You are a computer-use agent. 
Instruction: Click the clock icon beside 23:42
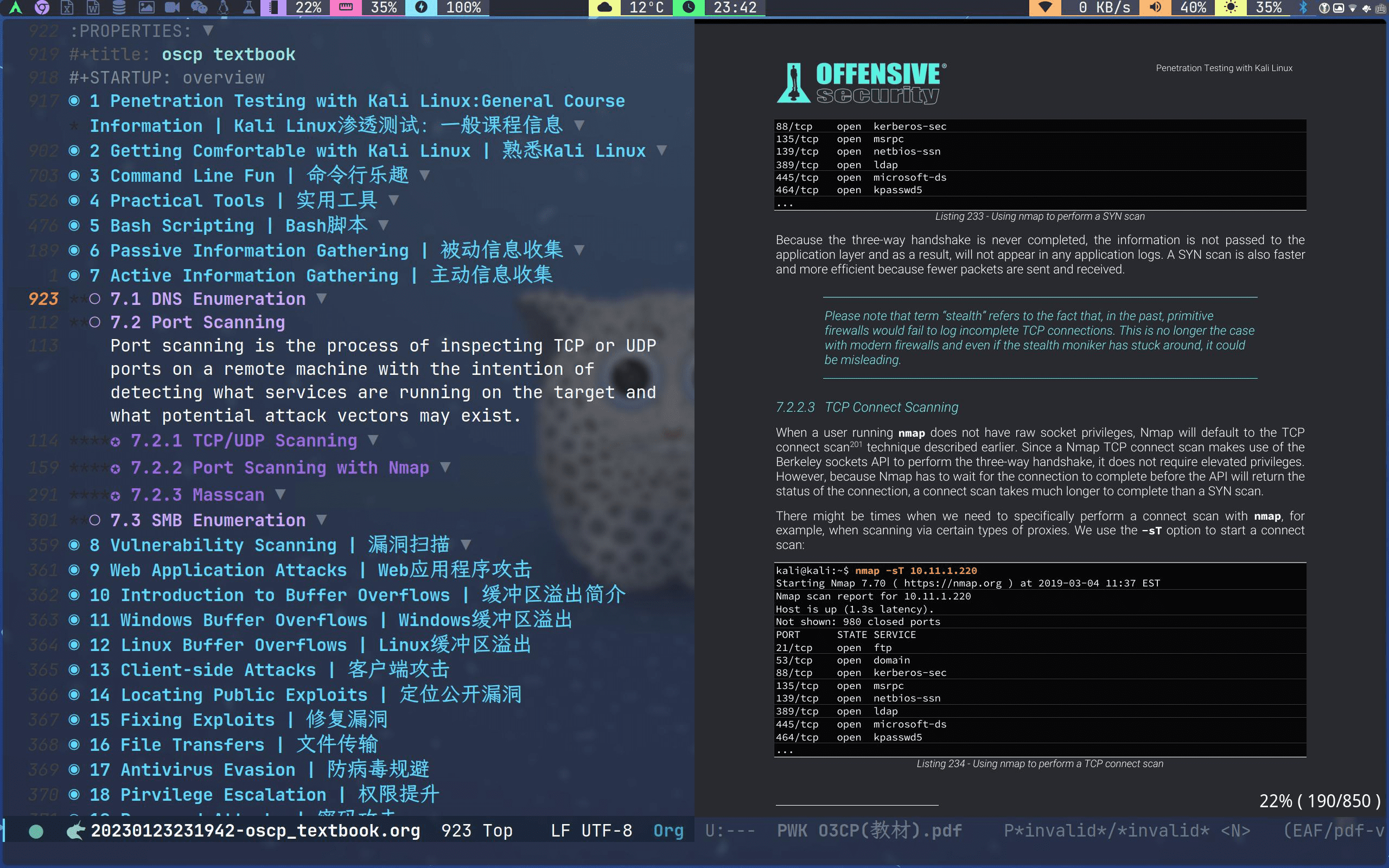tap(689, 8)
